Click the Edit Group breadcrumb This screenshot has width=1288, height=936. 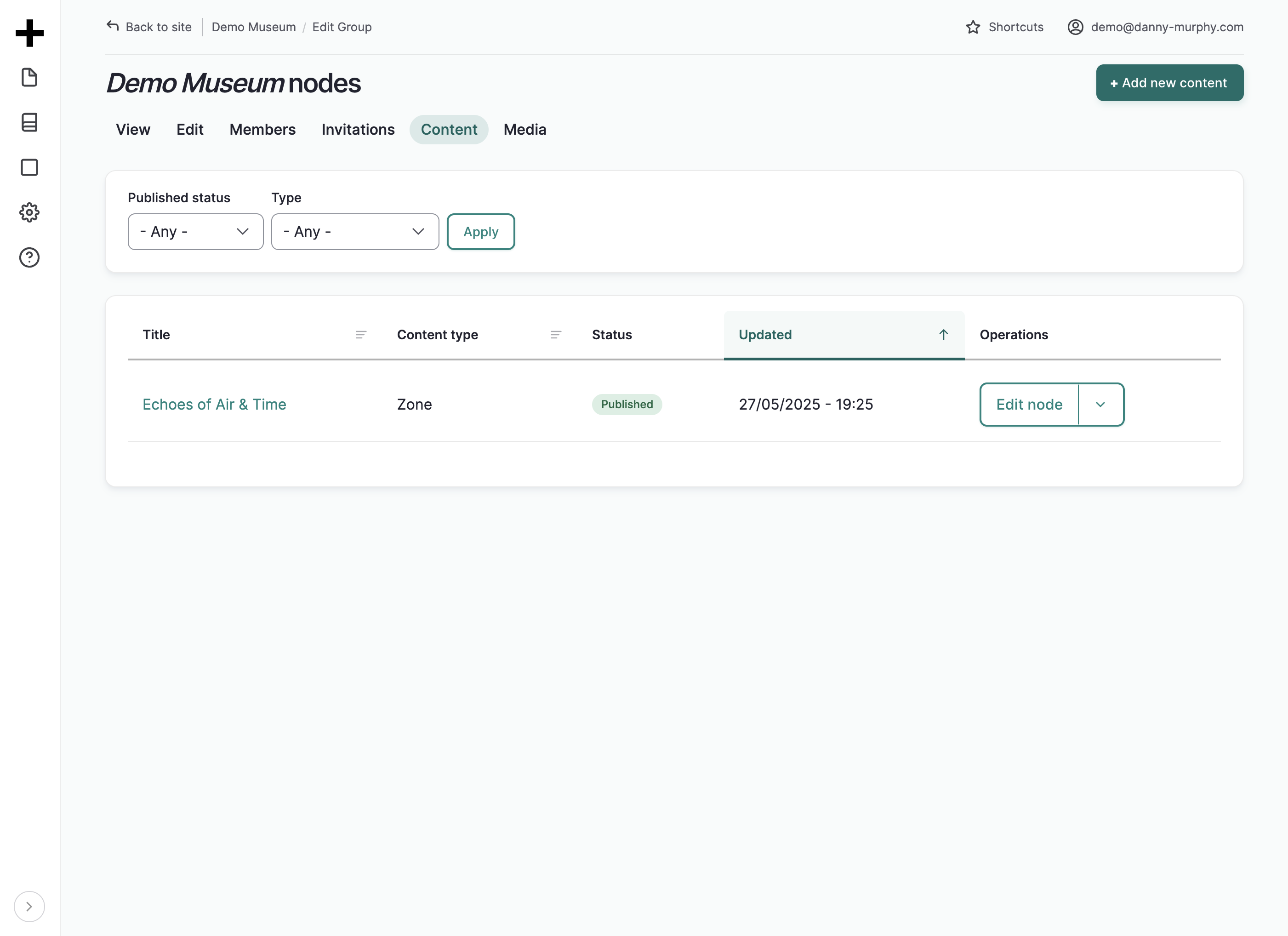pos(342,27)
